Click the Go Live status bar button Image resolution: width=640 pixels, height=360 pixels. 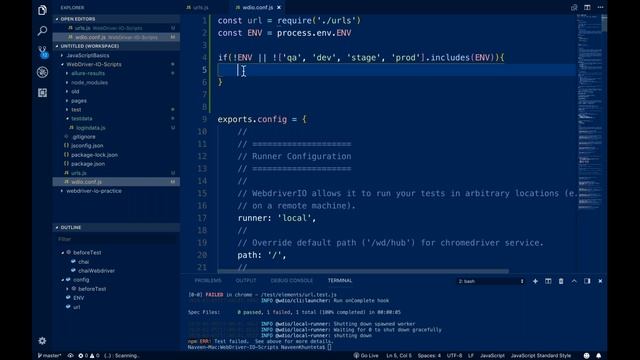pos(366,356)
